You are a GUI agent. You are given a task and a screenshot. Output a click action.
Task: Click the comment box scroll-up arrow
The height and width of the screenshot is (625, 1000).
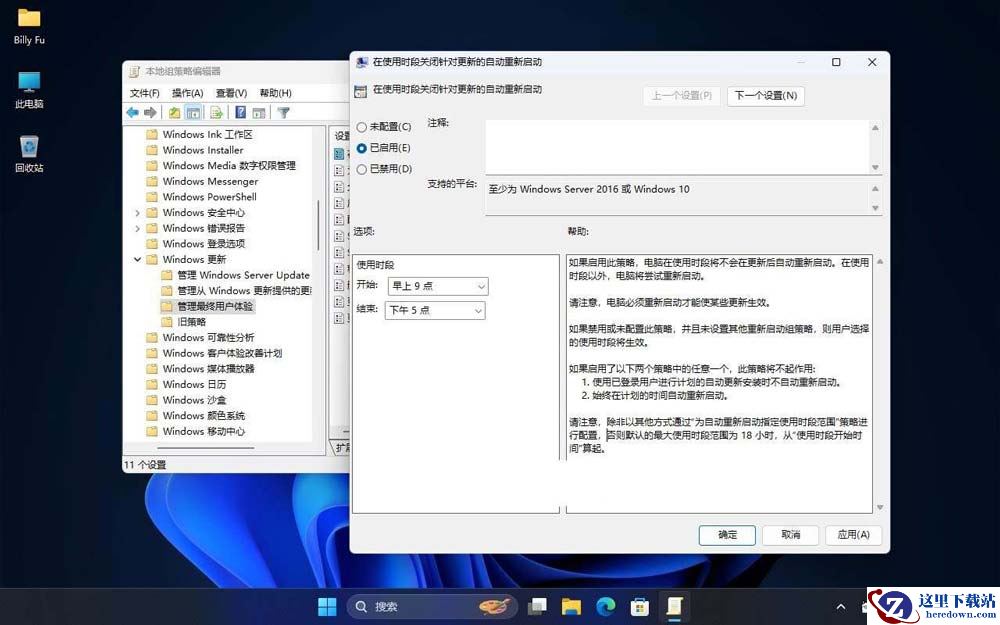(876, 128)
